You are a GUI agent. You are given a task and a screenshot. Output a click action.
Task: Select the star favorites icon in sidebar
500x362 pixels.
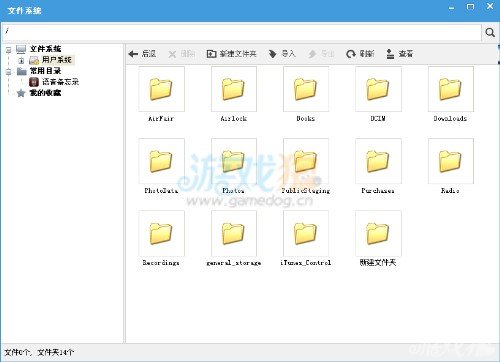(21, 93)
